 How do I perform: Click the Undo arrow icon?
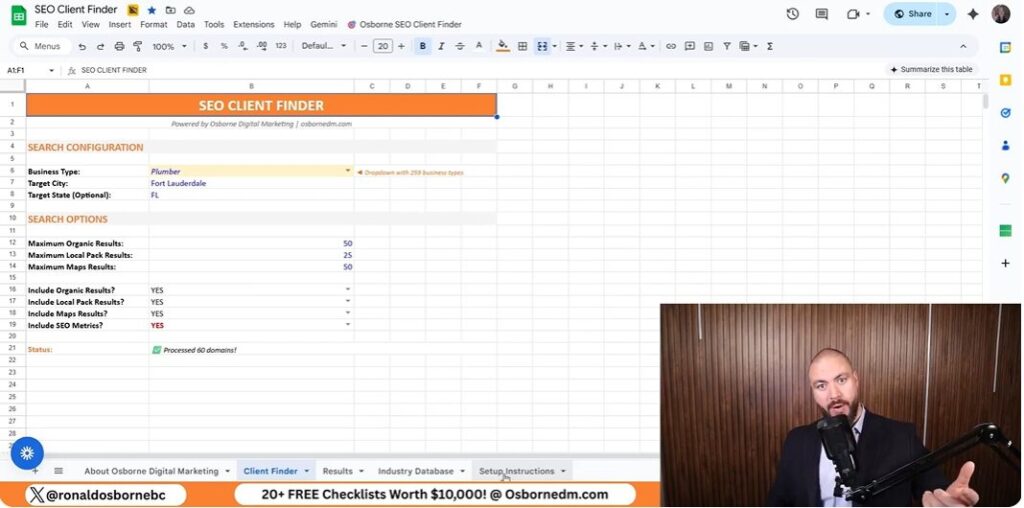coord(82,46)
